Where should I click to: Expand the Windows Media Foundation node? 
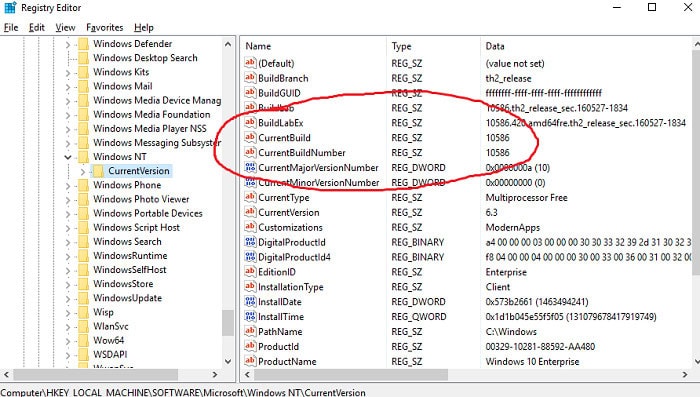[x=68, y=115]
